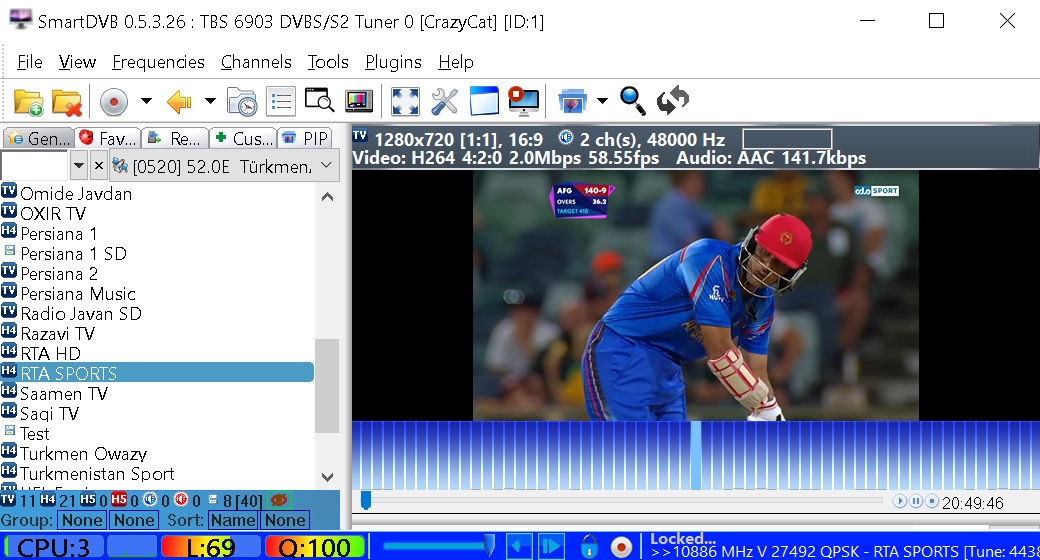
Task: Click the blue window icon
Action: pos(484,102)
